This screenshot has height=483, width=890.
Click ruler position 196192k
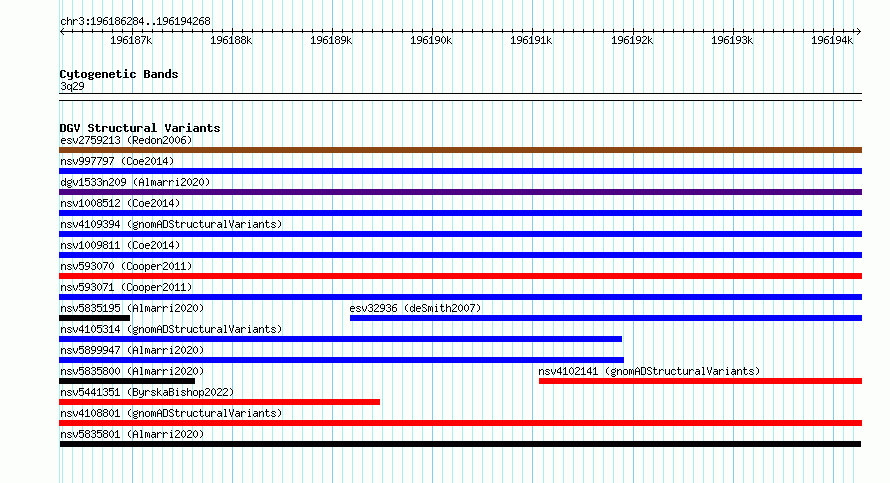coord(632,40)
